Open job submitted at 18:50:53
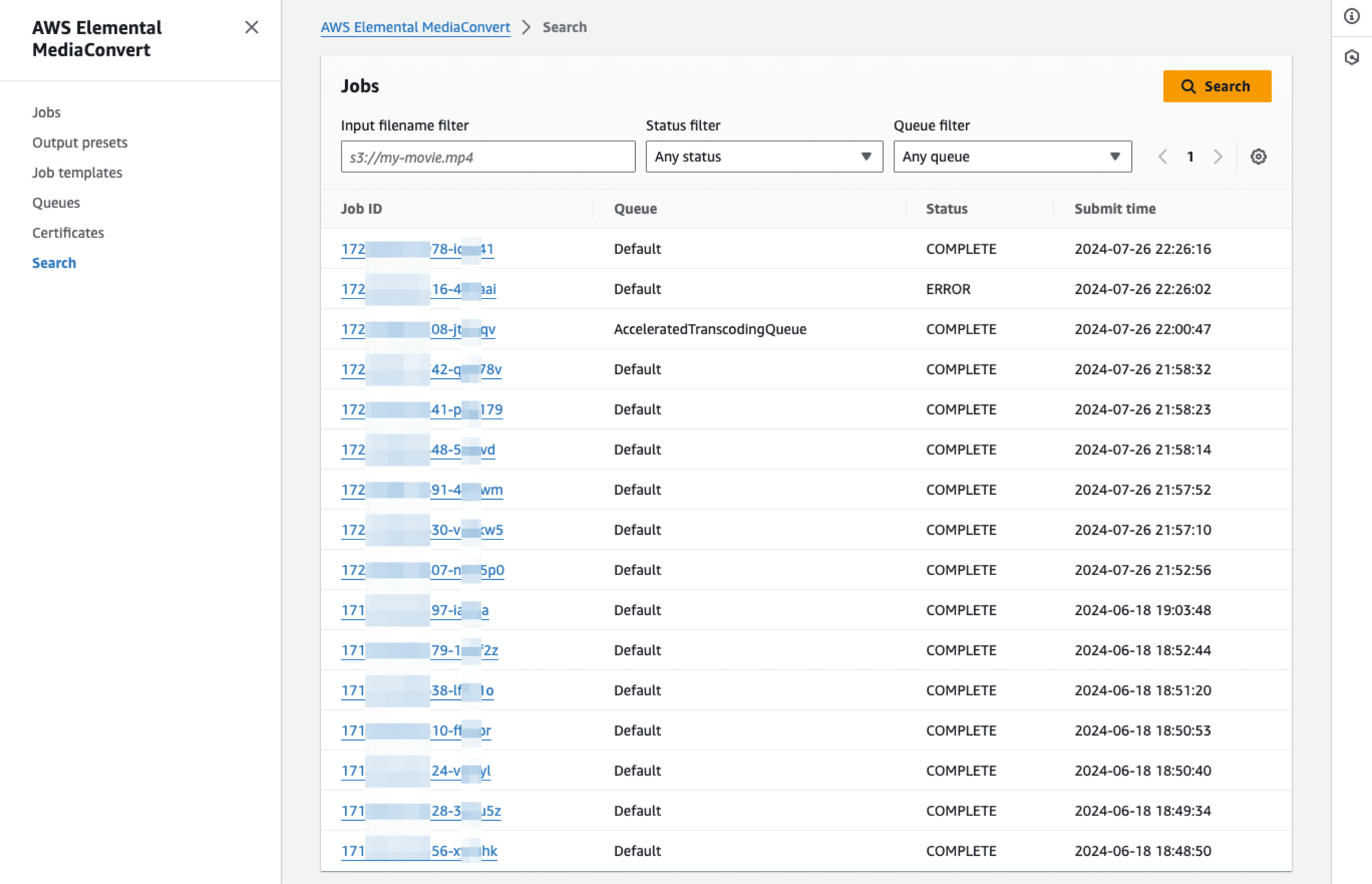The width and height of the screenshot is (1372, 884). [x=416, y=731]
